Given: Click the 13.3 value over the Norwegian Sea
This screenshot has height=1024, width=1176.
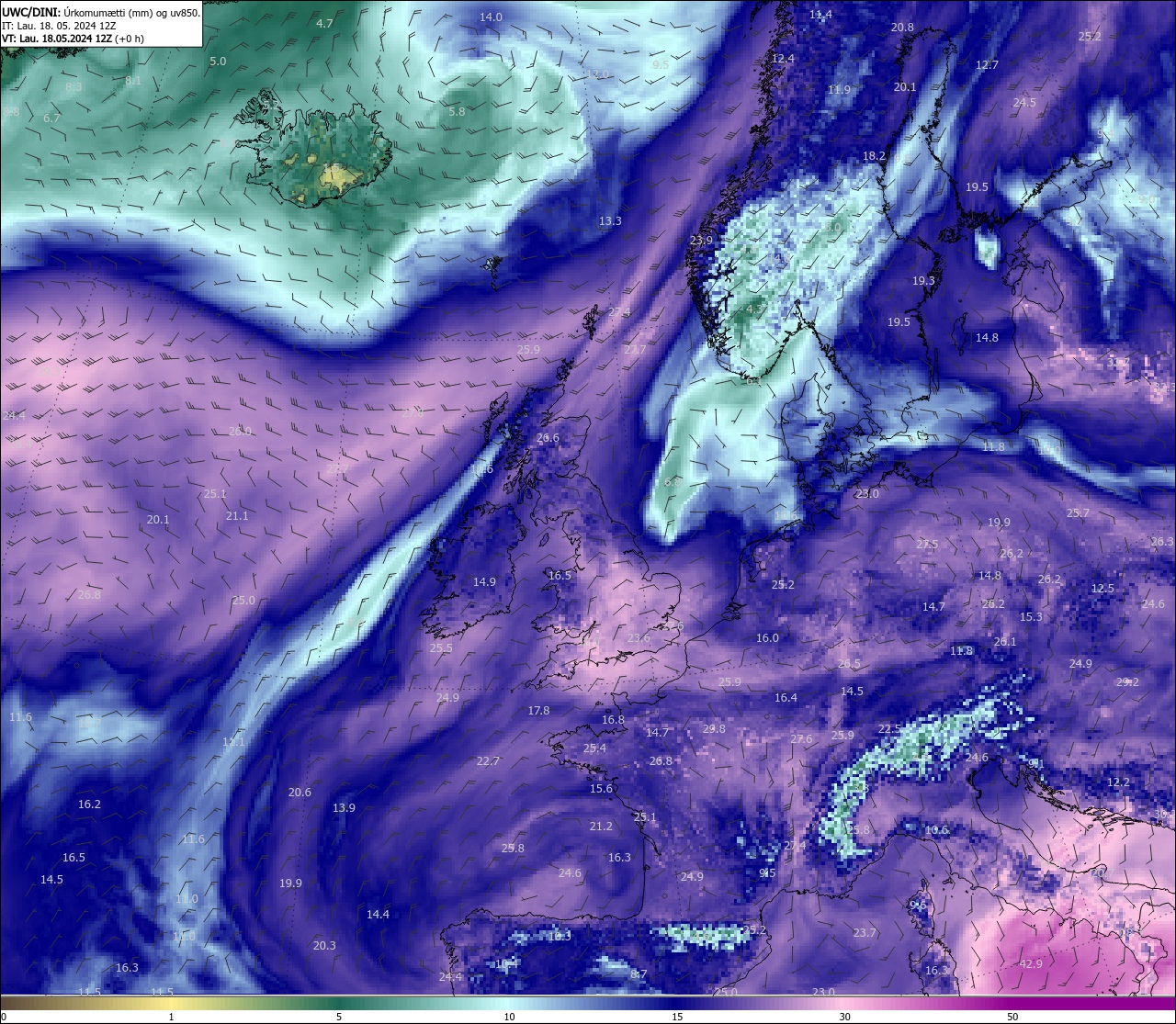Looking at the screenshot, I should pyautogui.click(x=610, y=221).
